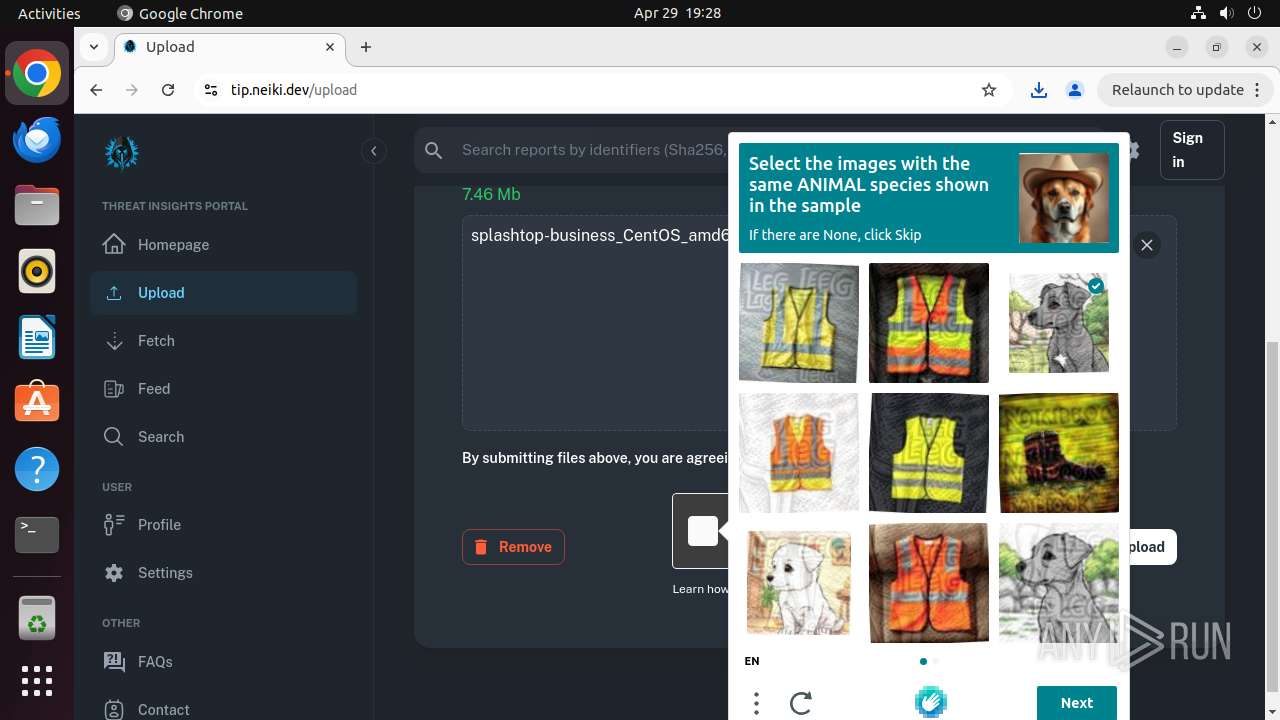
Task: Open a new Chrome tab
Action: pos(366,47)
